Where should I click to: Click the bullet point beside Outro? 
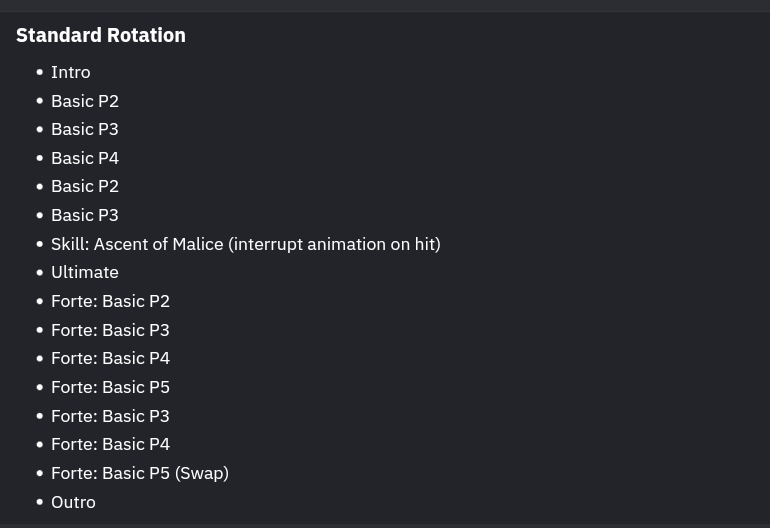pos(40,502)
